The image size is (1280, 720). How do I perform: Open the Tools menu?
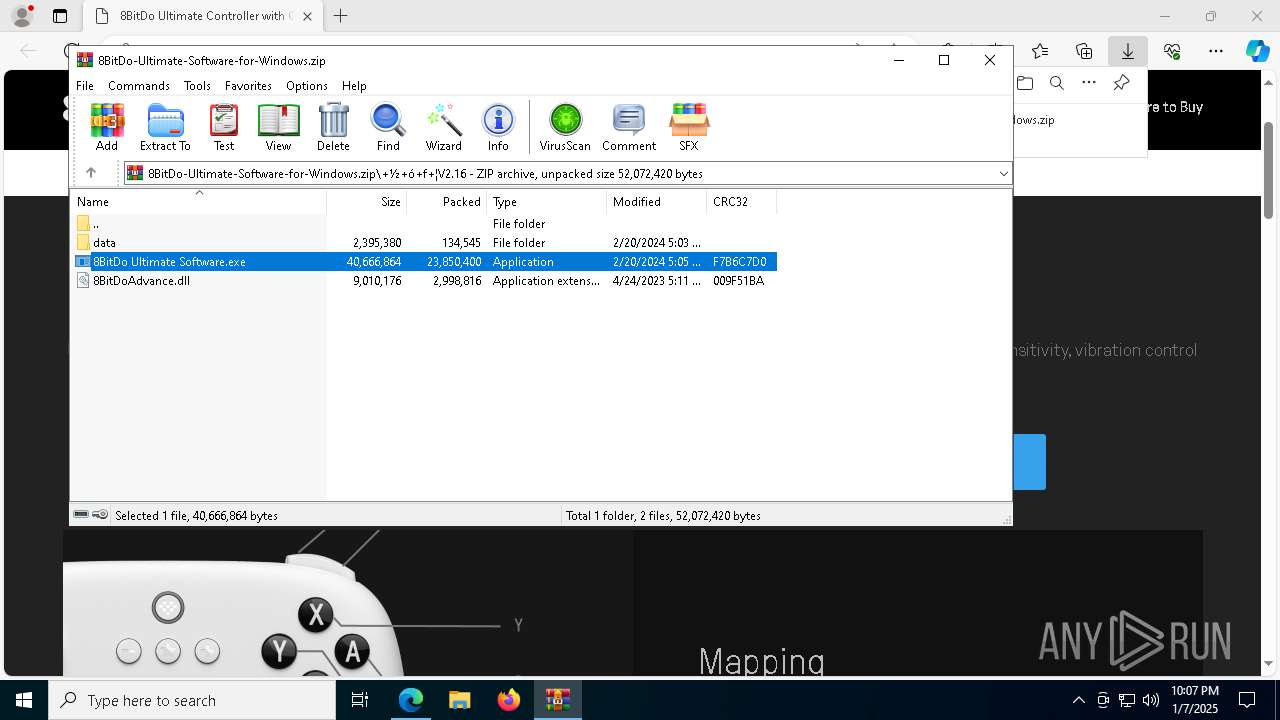pyautogui.click(x=197, y=86)
